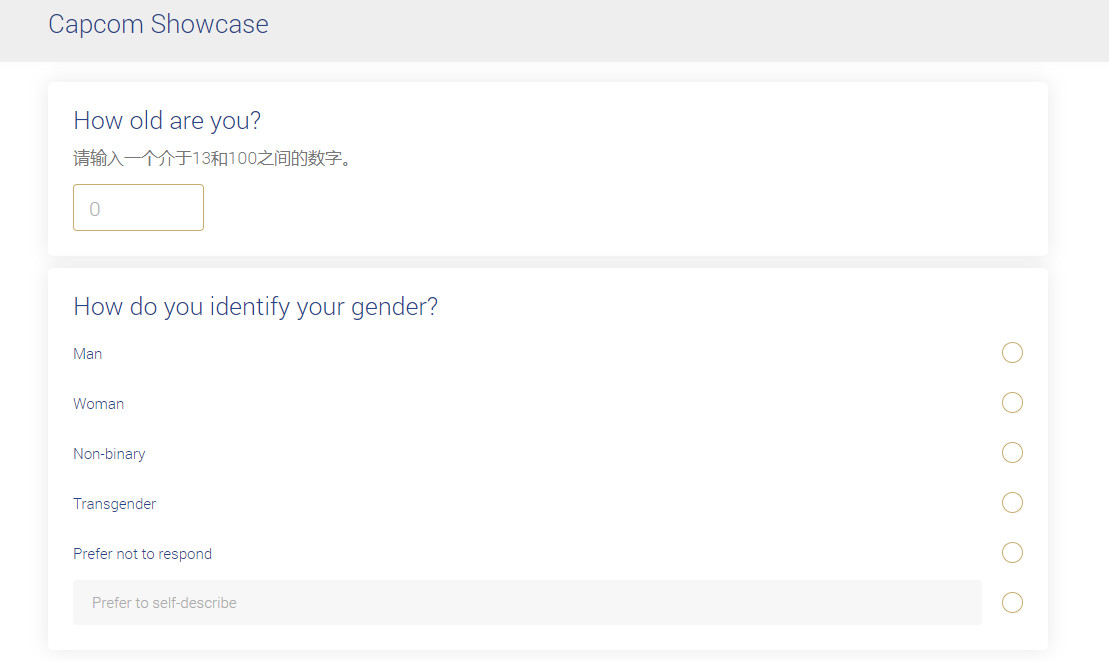
Task: Select the radio button beside the self-describe field
Action: 1012,603
